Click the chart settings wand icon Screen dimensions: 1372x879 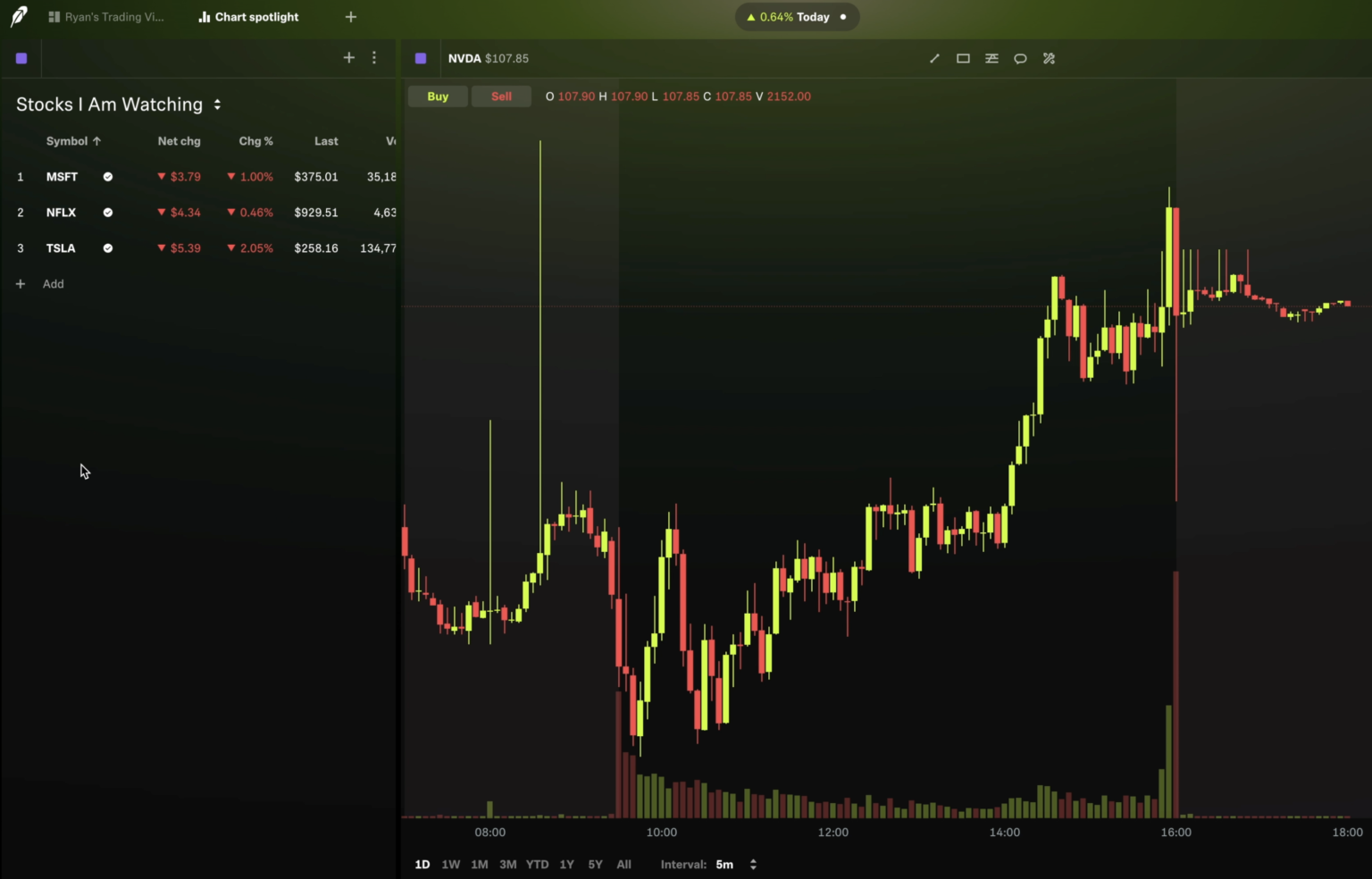pos(1049,58)
